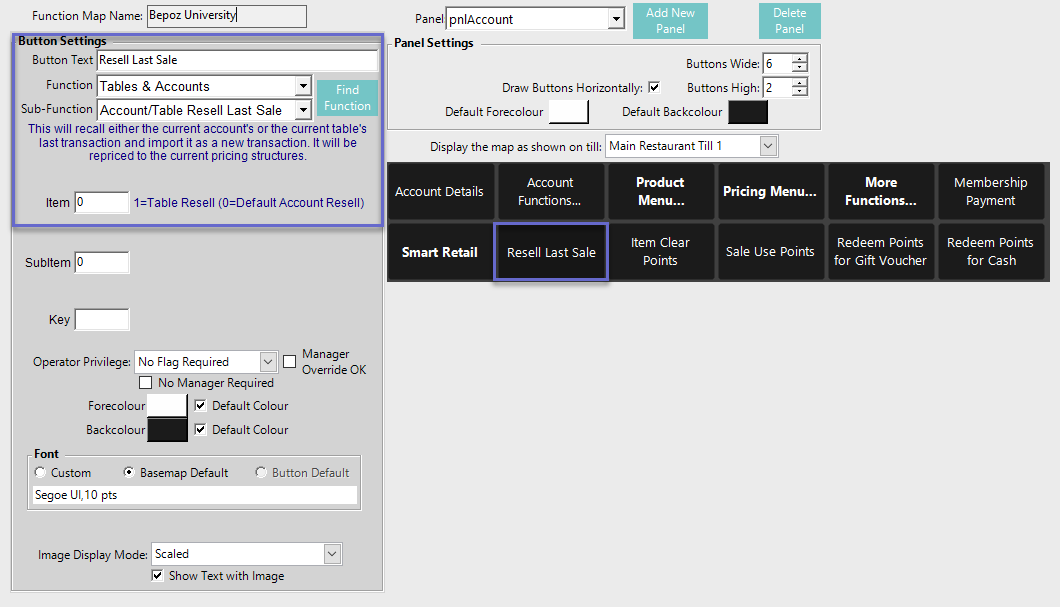Click the Default Backcolour swatch
1060x607 pixels.
coord(747,112)
